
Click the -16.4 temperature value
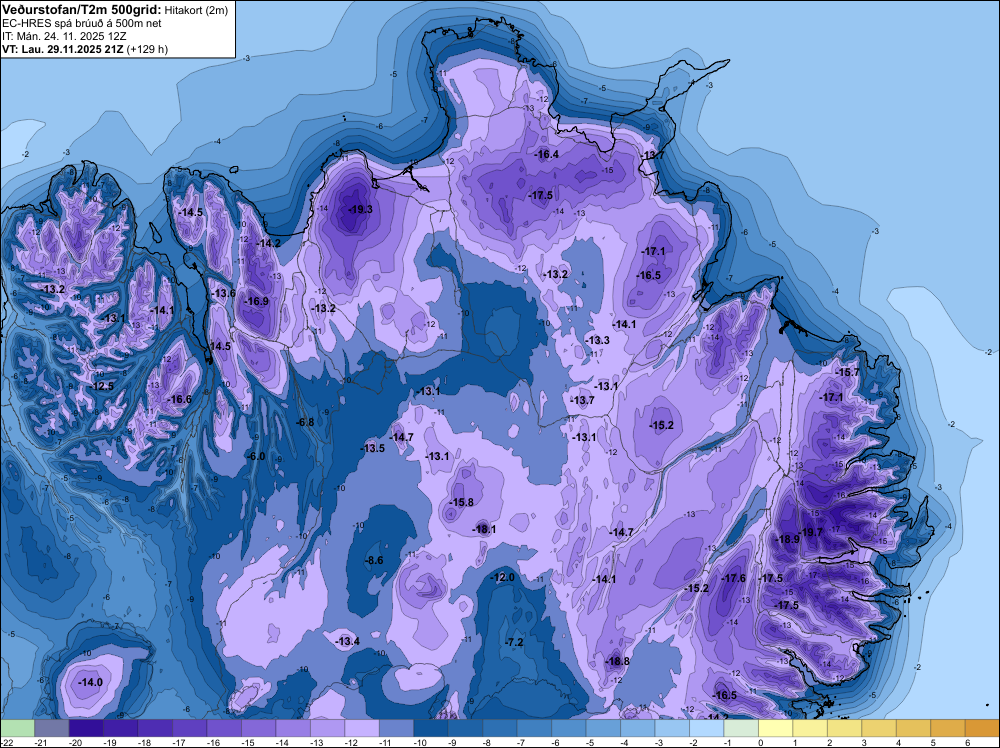pos(547,154)
